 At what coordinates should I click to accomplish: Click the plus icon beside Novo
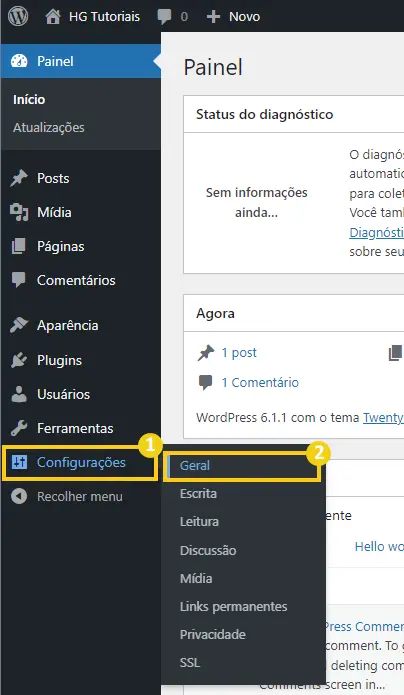(x=213, y=17)
